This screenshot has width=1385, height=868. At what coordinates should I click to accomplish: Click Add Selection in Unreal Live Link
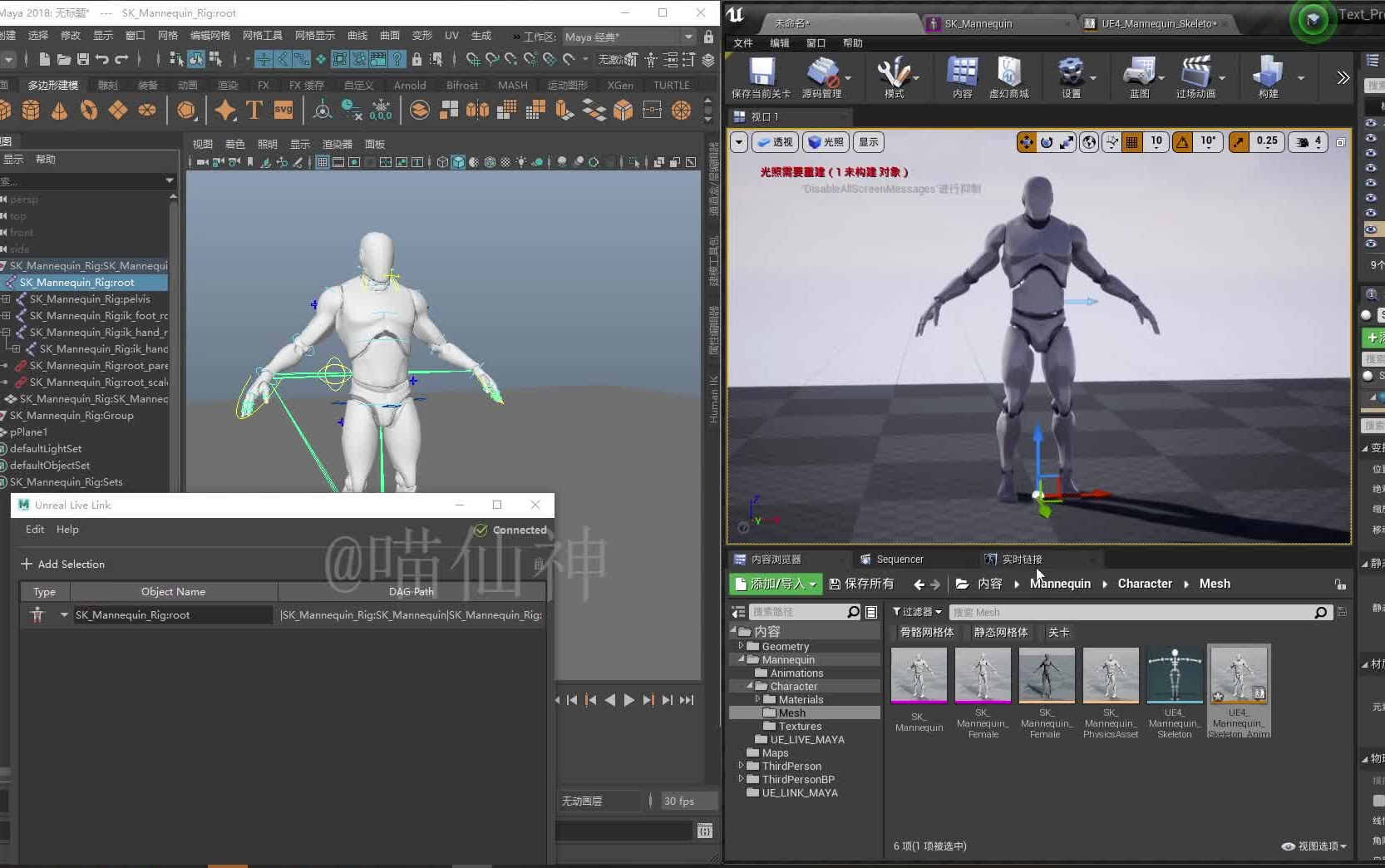63,564
